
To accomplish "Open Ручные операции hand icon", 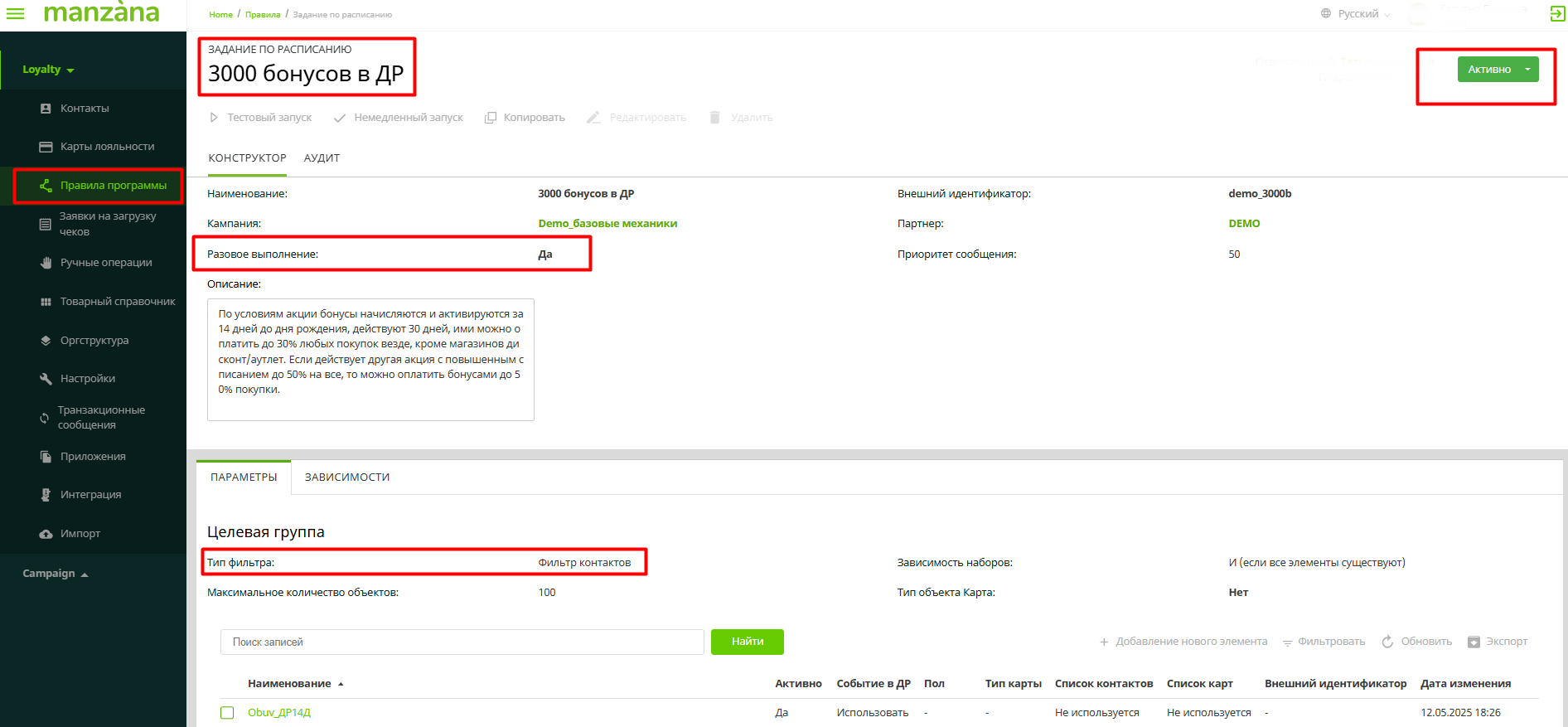I will (x=46, y=263).
